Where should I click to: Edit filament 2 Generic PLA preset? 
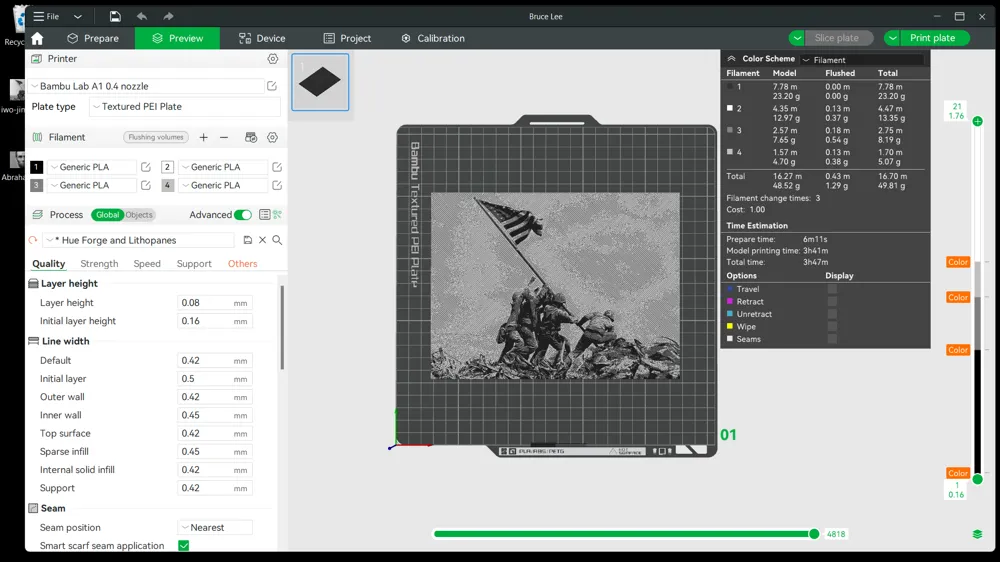tap(277, 167)
